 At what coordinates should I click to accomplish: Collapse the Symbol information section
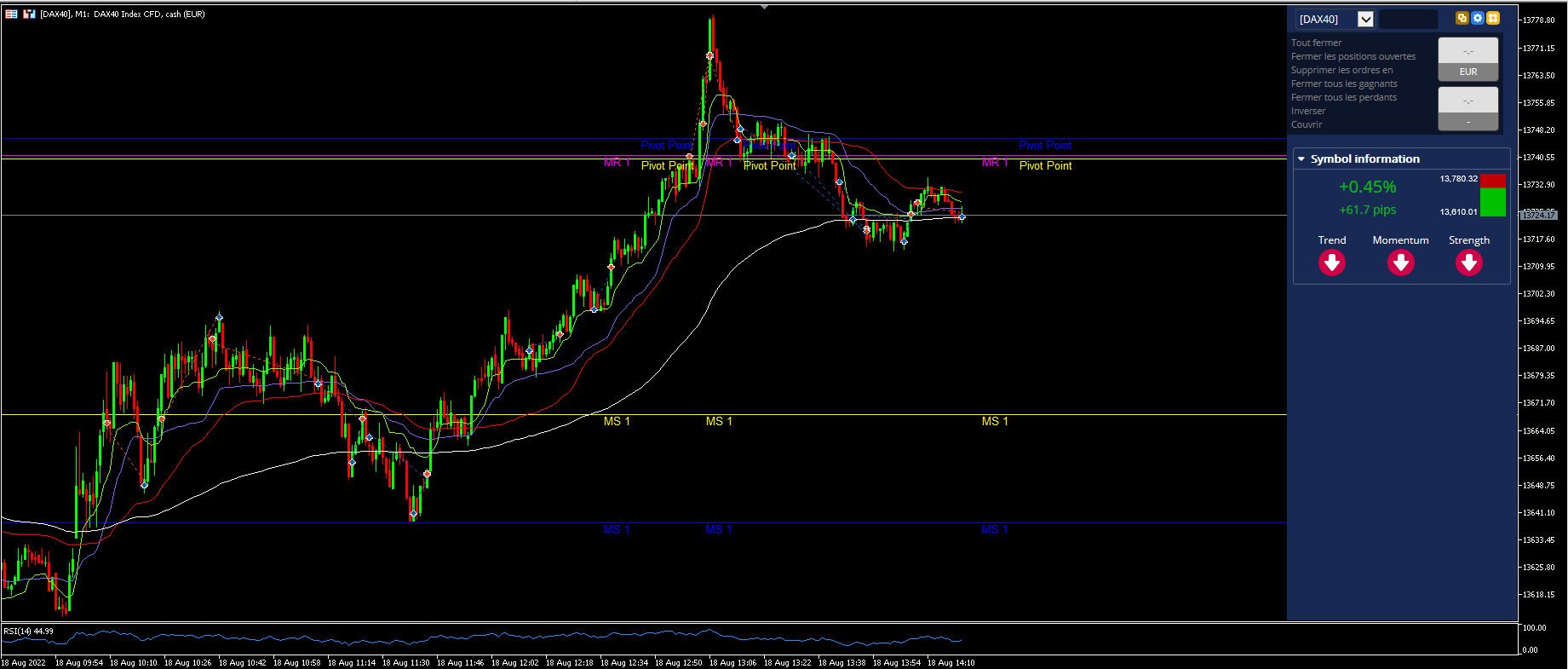click(x=1301, y=159)
